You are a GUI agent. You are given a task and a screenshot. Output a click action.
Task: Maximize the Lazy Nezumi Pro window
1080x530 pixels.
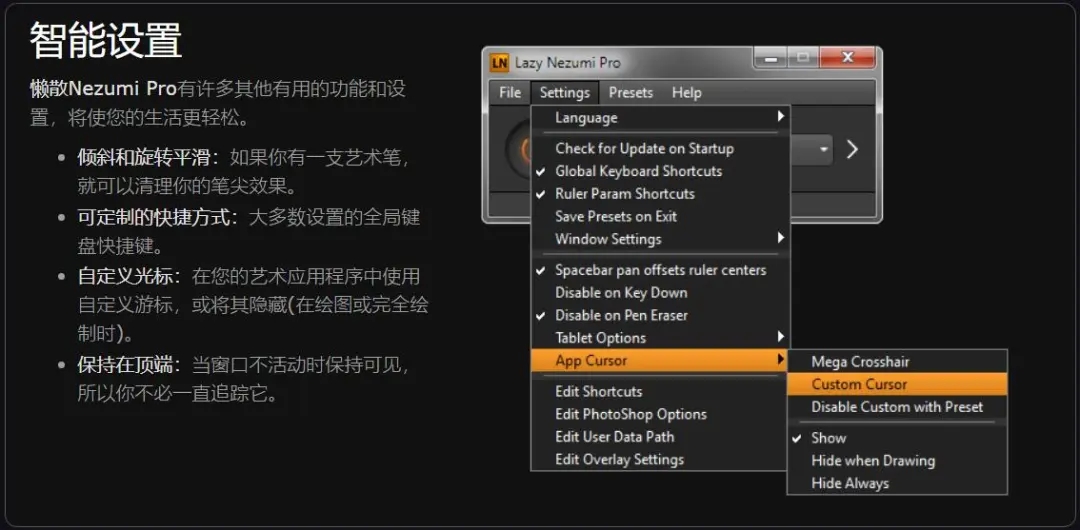pos(802,58)
